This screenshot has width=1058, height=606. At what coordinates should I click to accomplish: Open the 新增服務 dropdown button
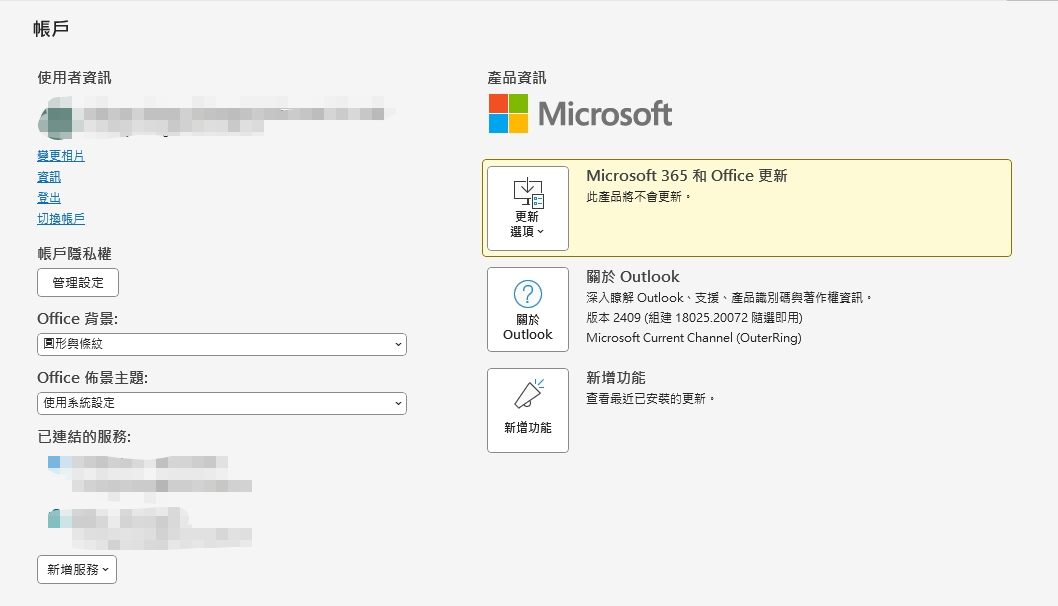click(77, 570)
